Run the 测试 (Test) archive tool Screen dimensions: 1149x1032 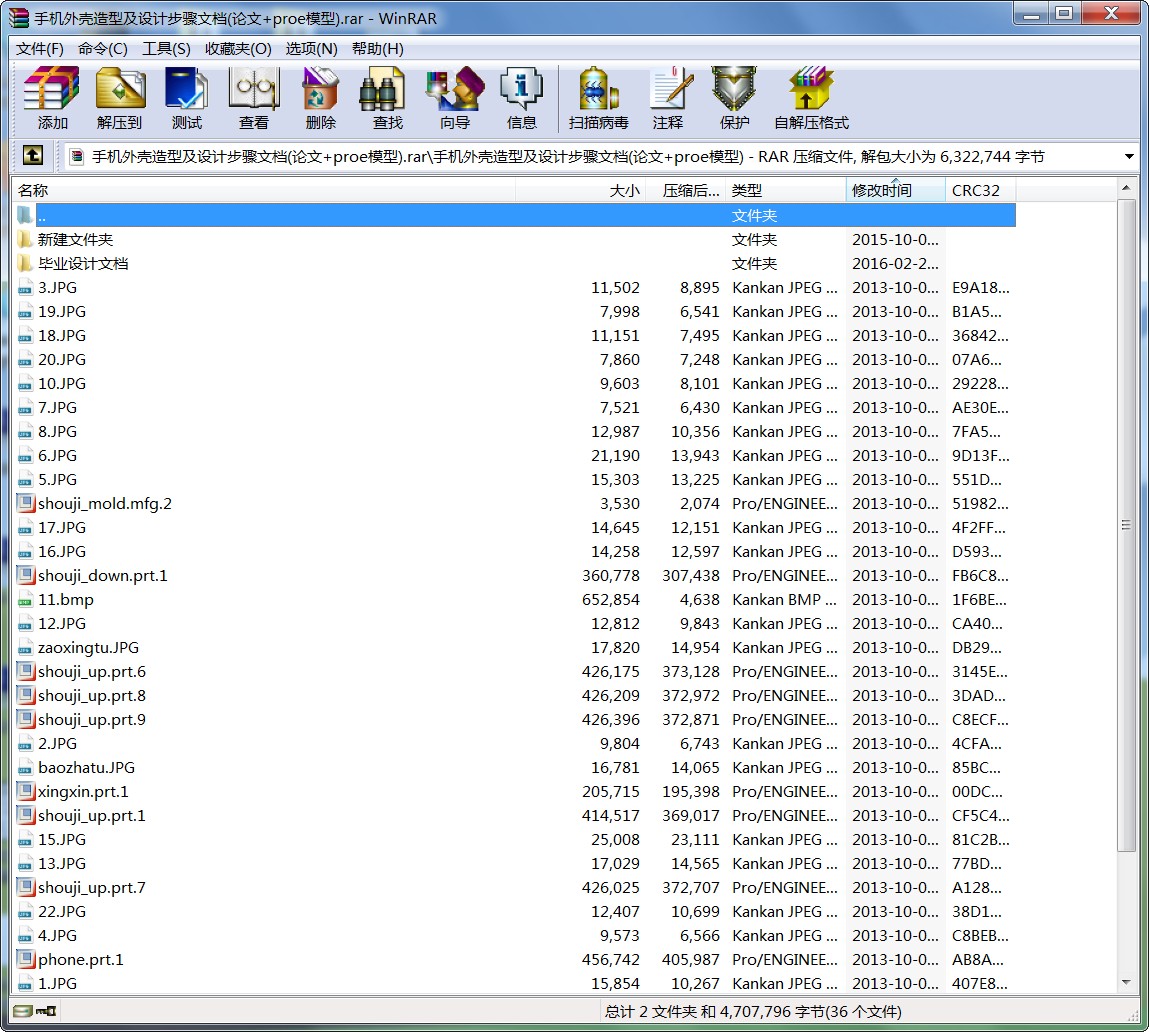[187, 97]
